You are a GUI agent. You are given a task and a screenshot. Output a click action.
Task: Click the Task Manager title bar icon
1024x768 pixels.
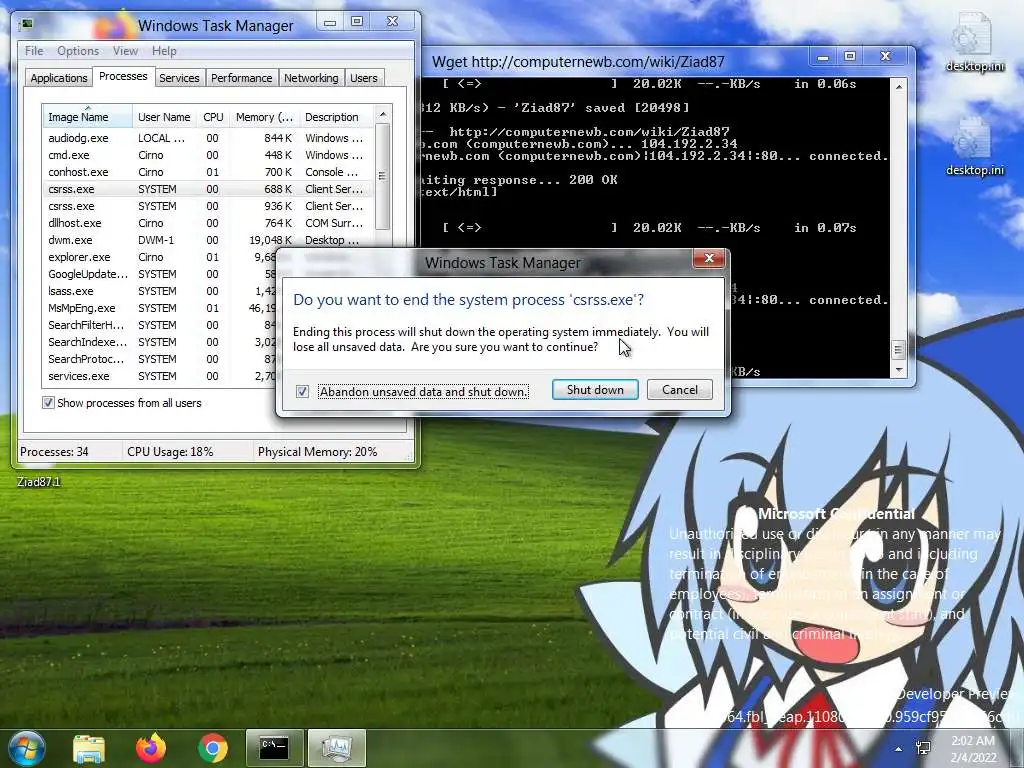click(26, 25)
